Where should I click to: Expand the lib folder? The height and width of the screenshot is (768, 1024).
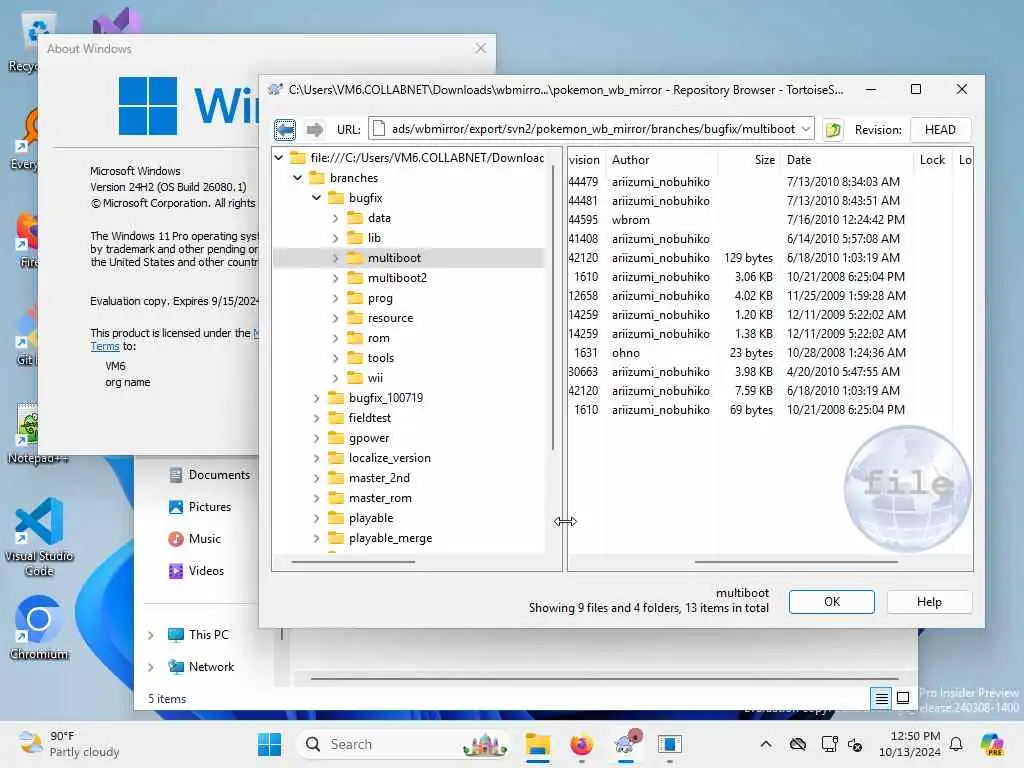click(x=335, y=238)
